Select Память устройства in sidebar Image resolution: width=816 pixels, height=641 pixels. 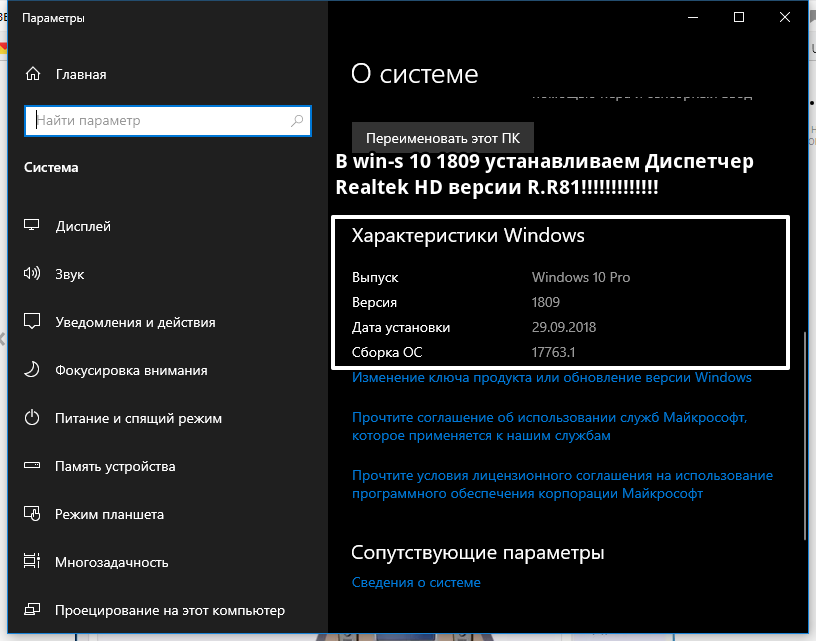click(x=115, y=466)
